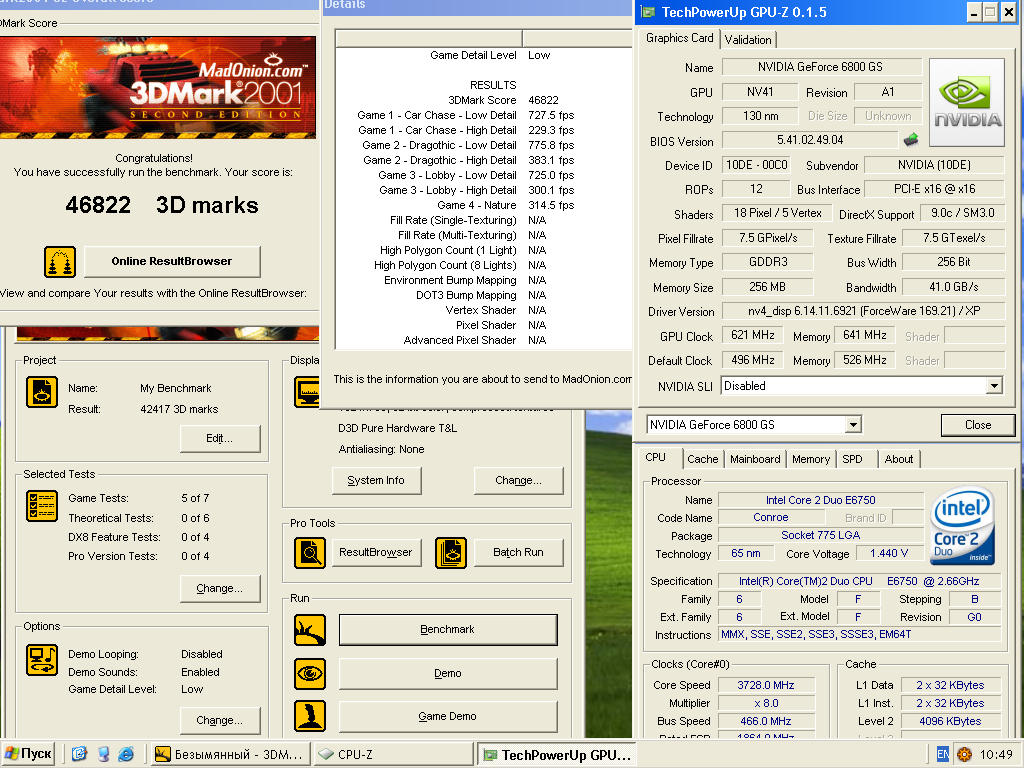Select the CPU tab in CPU-Z
Screen dimensions: 1024x768
656,458
